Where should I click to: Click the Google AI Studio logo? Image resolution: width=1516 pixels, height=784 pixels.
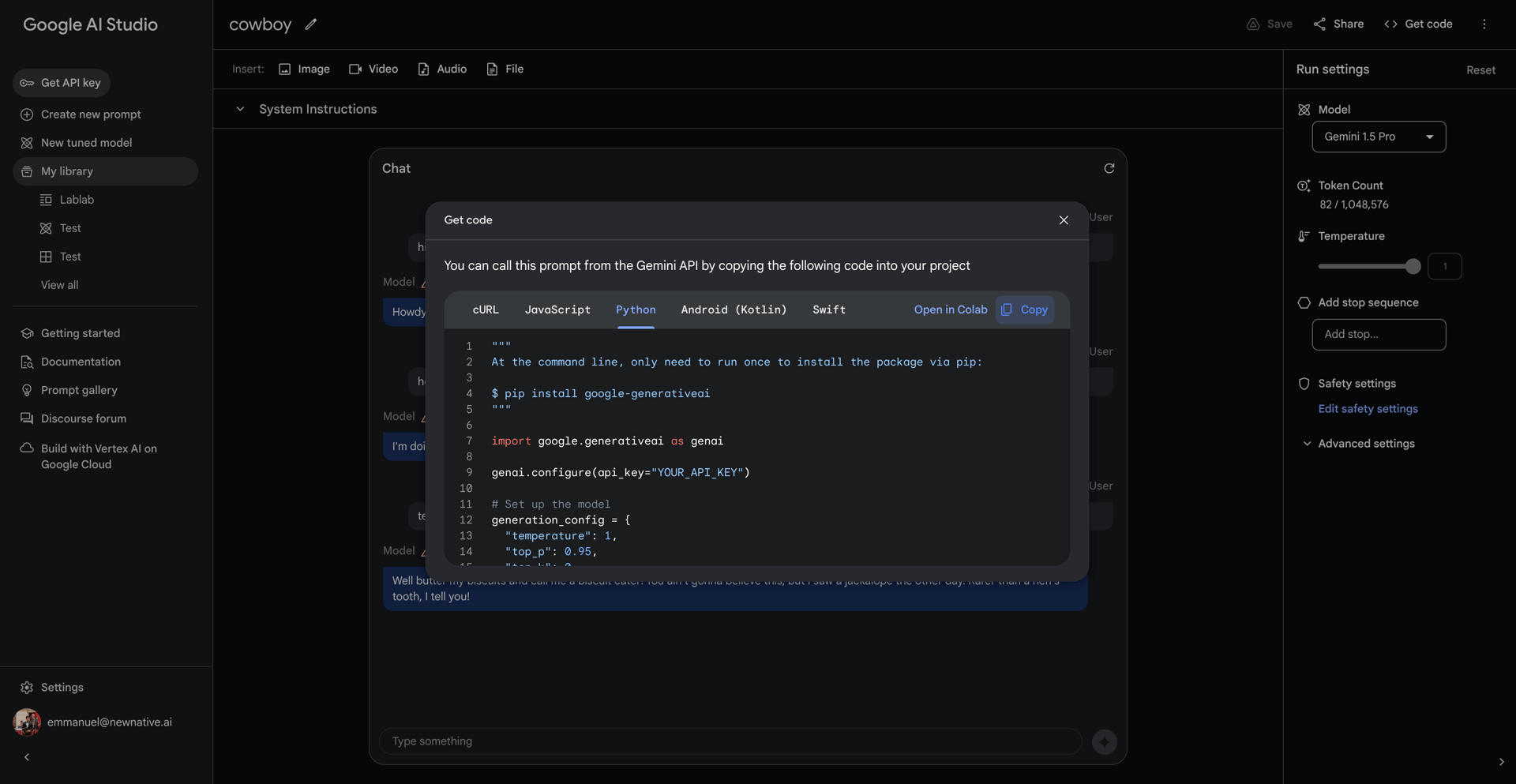(90, 24)
